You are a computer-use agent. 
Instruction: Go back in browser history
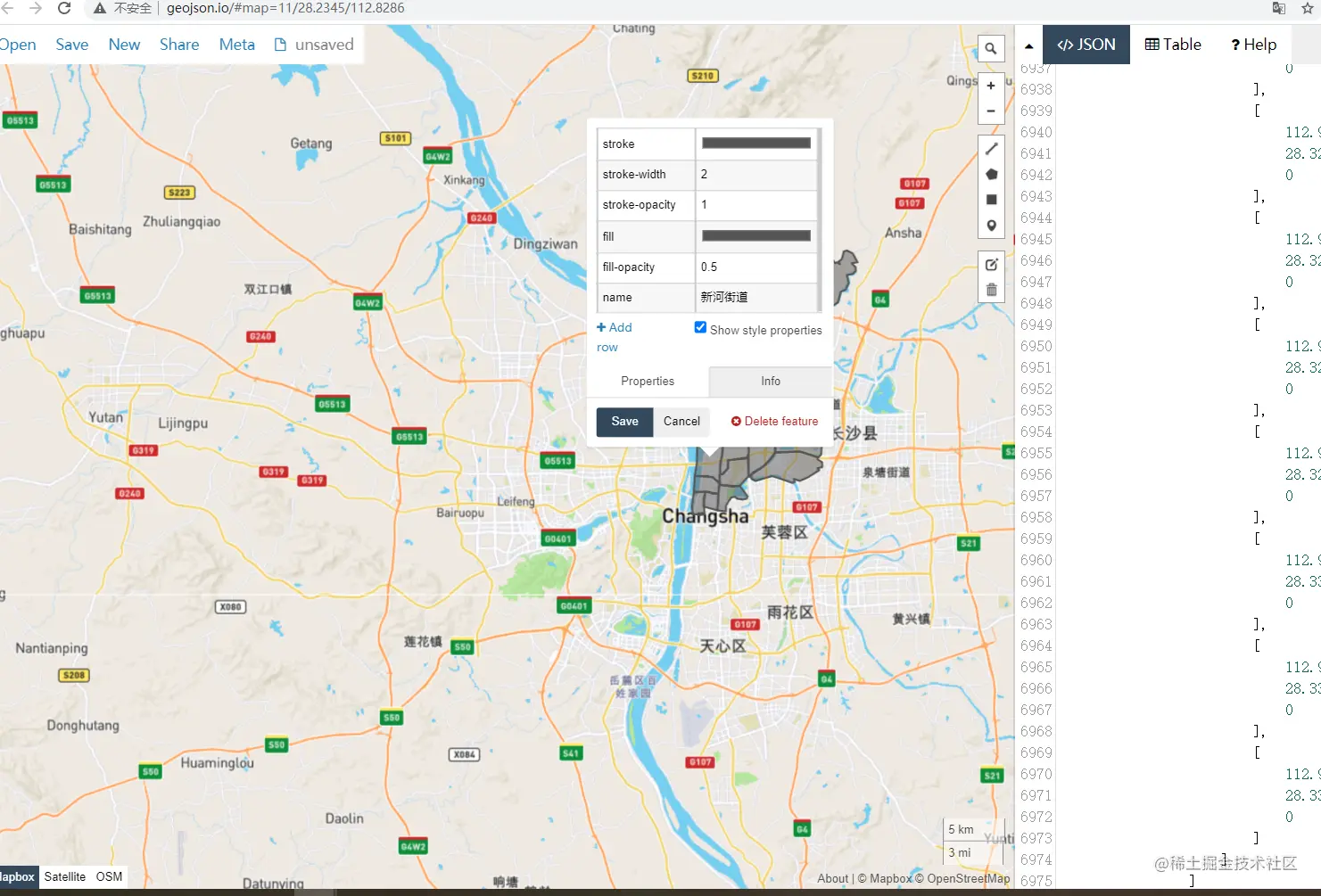8,8
